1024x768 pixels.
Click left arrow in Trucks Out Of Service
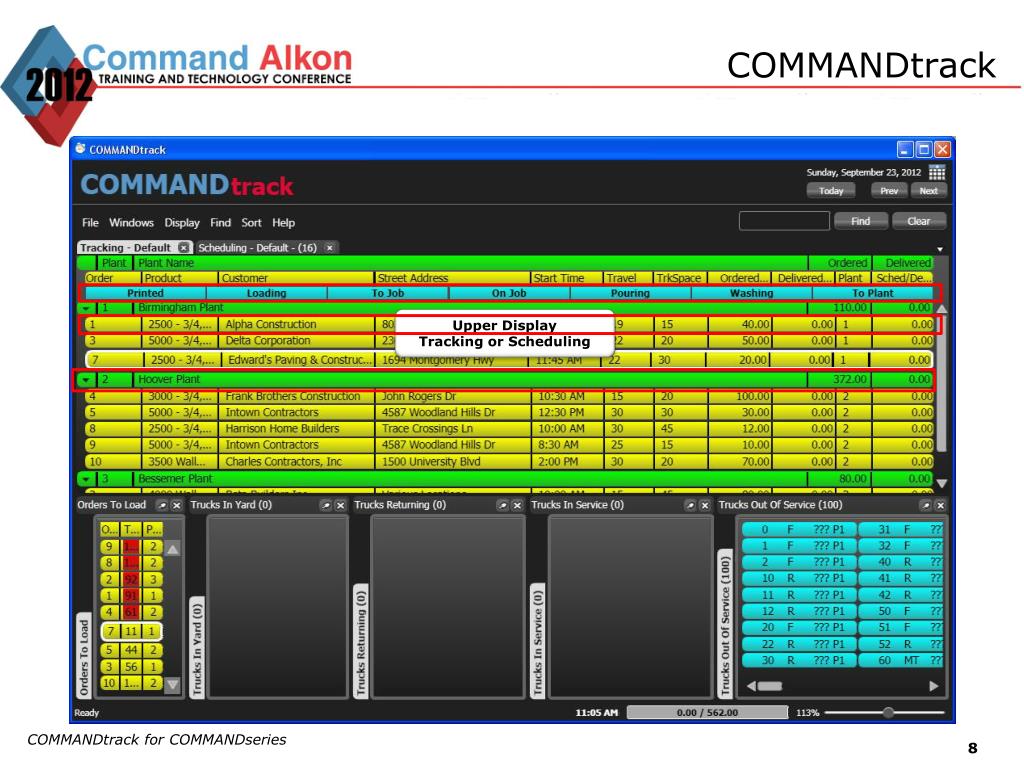click(x=751, y=686)
